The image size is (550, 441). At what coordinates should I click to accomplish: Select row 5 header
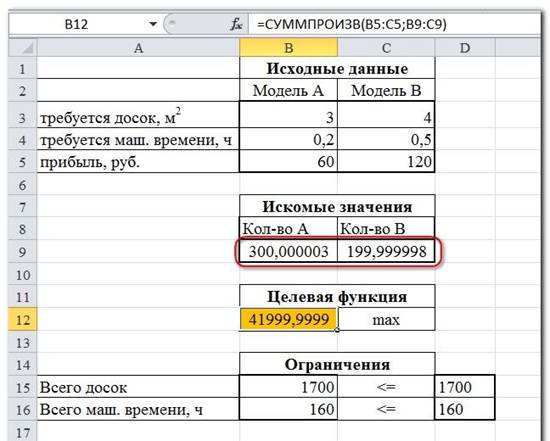coord(23,162)
